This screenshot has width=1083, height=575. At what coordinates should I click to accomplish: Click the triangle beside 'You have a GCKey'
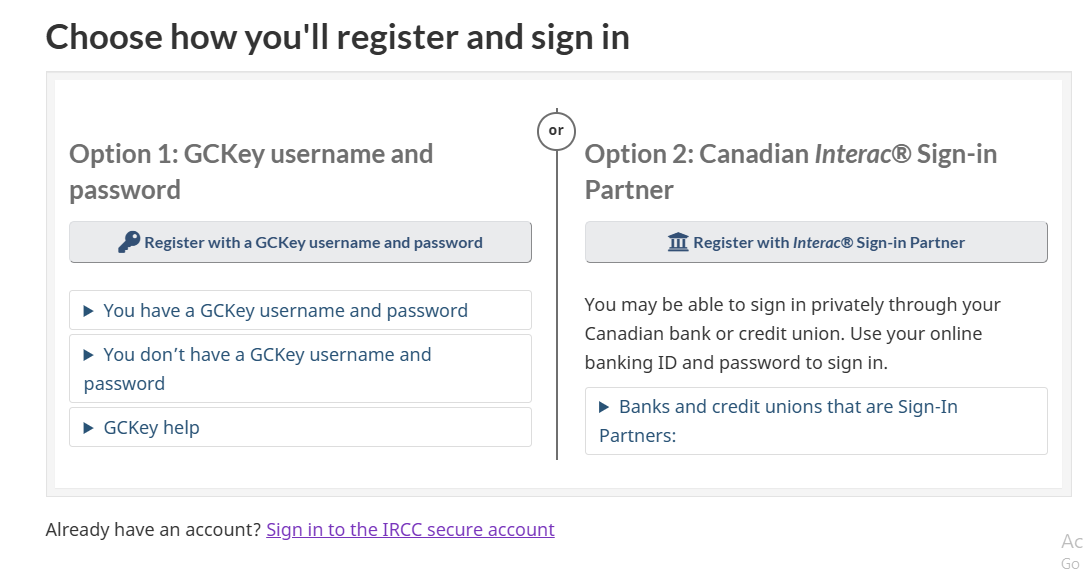pyautogui.click(x=89, y=311)
